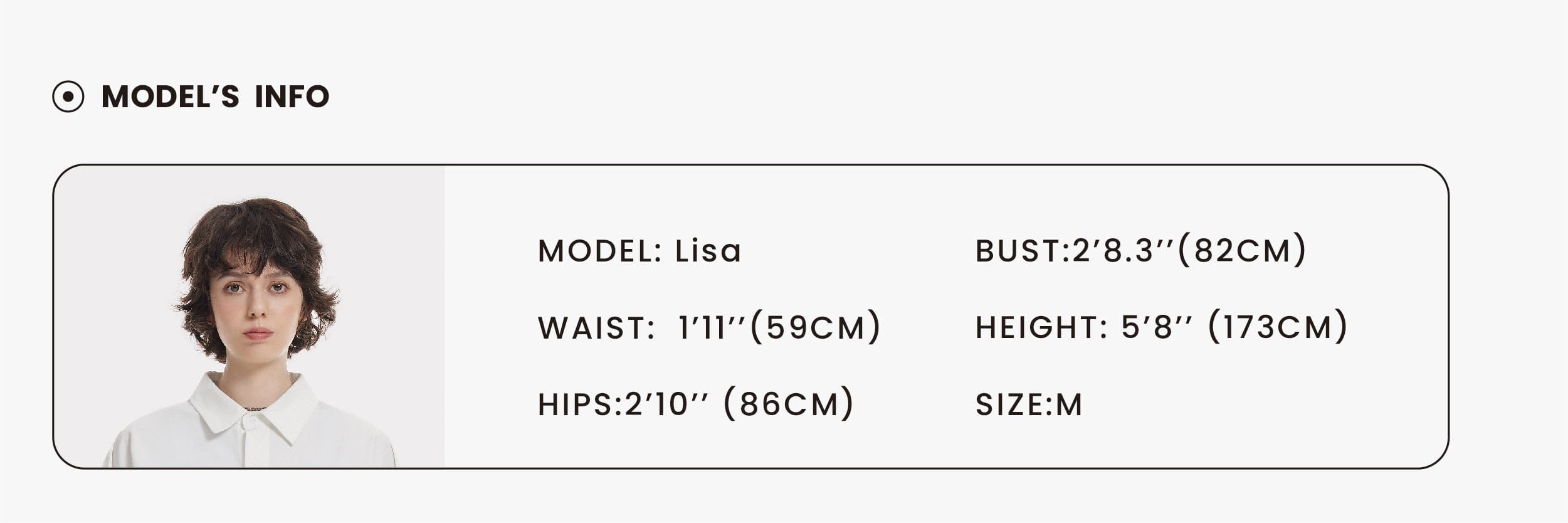The height and width of the screenshot is (523, 1568).
Task: Click the word INFO in the heading
Action: [292, 97]
